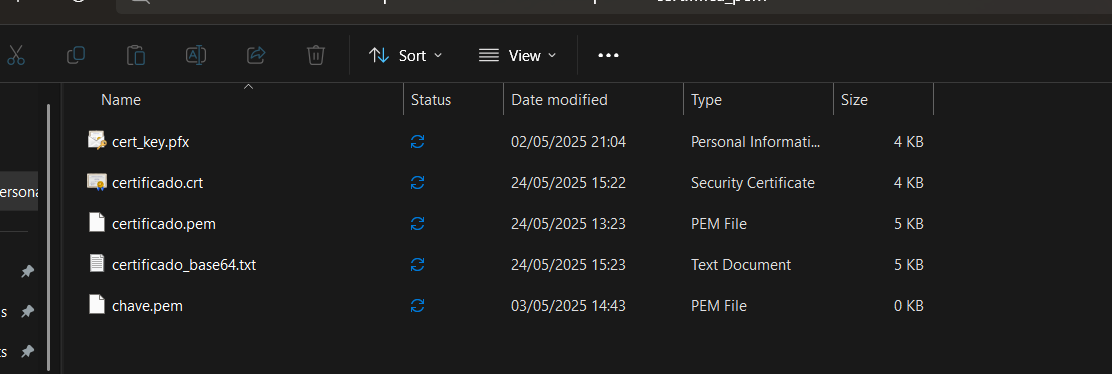1112x374 pixels.
Task: Open the See more ellipsis menu
Action: pyautogui.click(x=608, y=55)
